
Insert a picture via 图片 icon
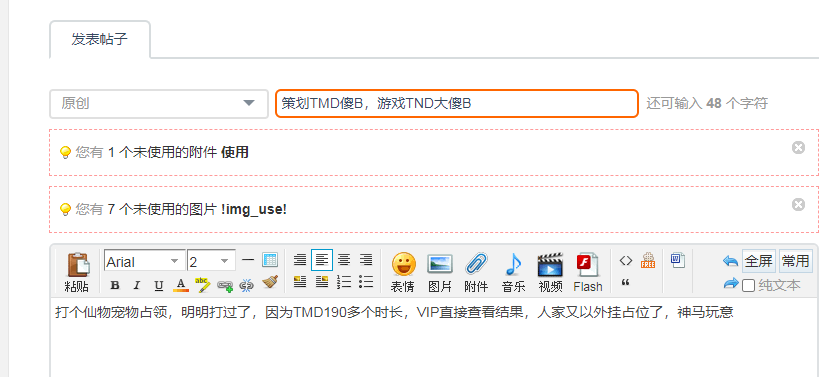coord(440,272)
